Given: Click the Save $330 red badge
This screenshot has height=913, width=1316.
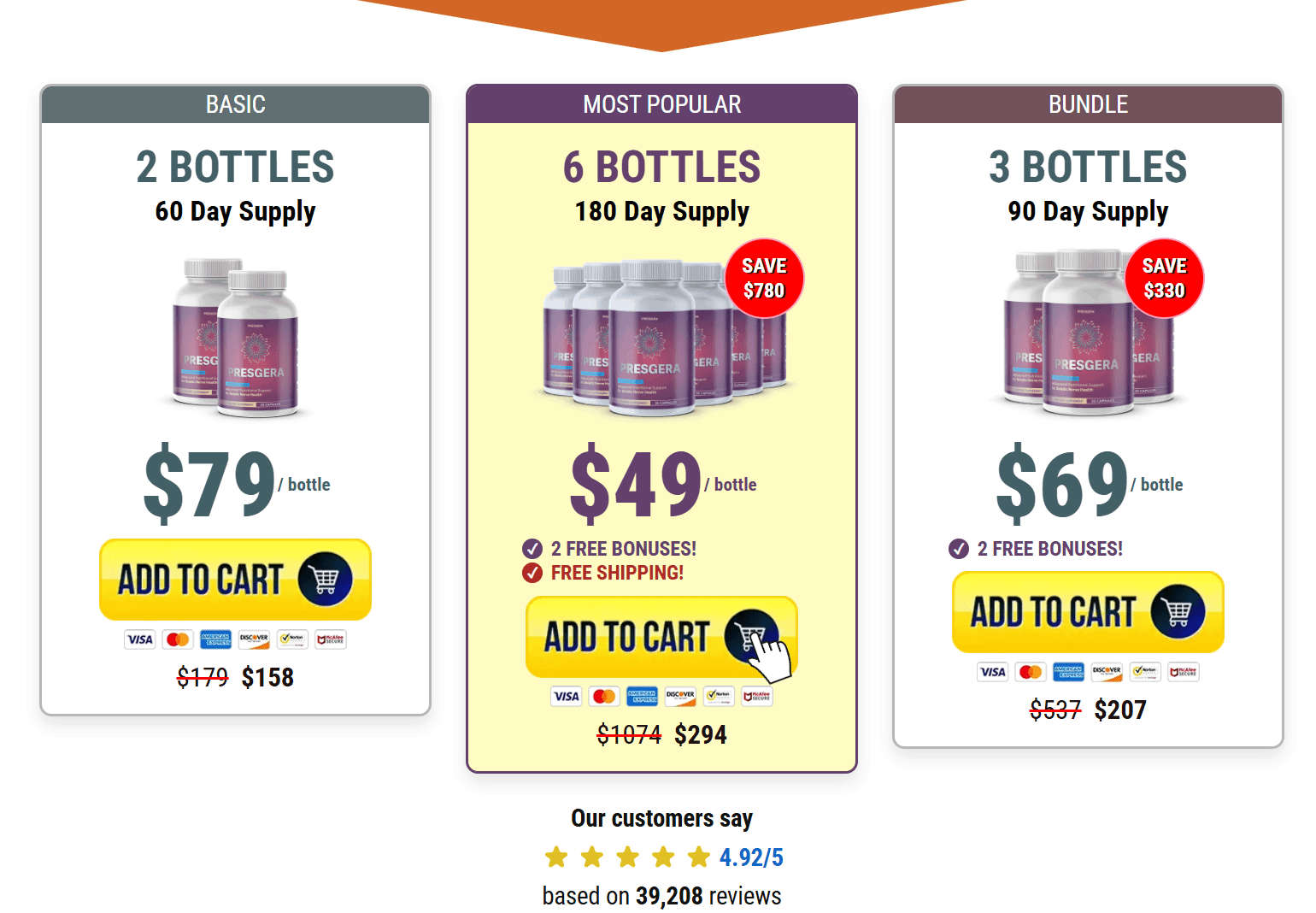Looking at the screenshot, I should 1164,279.
